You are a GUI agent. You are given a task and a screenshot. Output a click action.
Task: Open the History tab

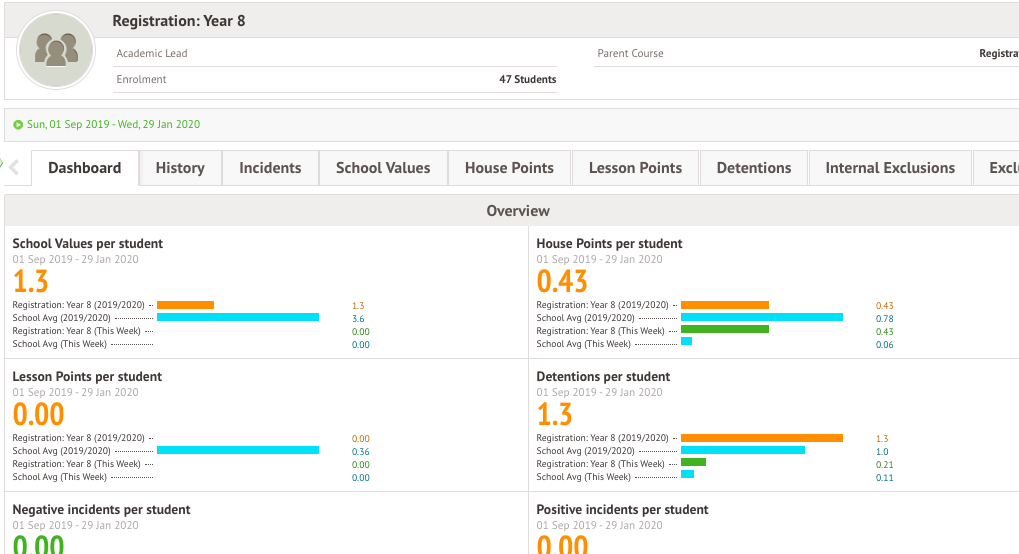(180, 168)
